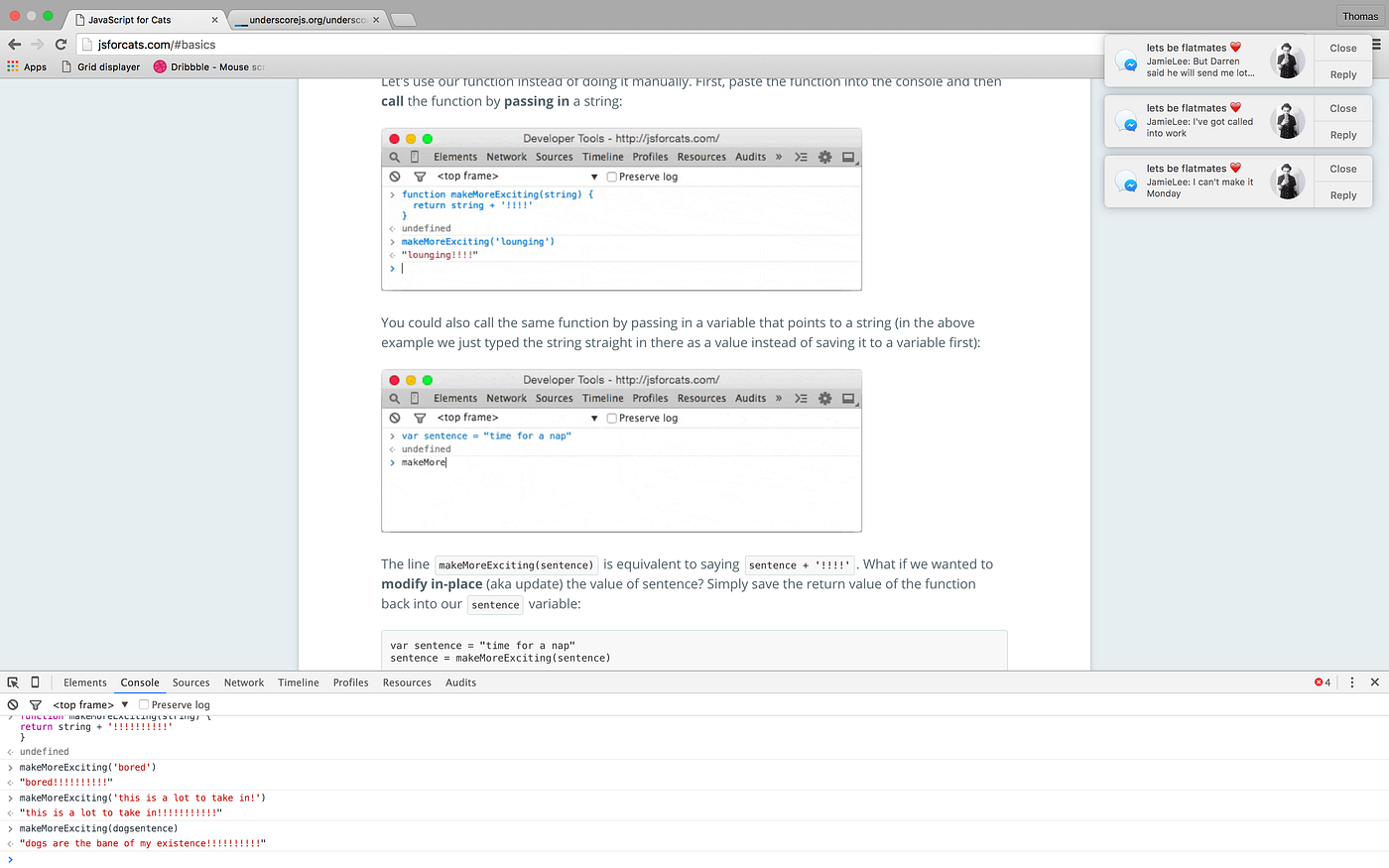Open the DevTools three-dot overflow menu
This screenshot has height=868, width=1389.
point(1351,682)
